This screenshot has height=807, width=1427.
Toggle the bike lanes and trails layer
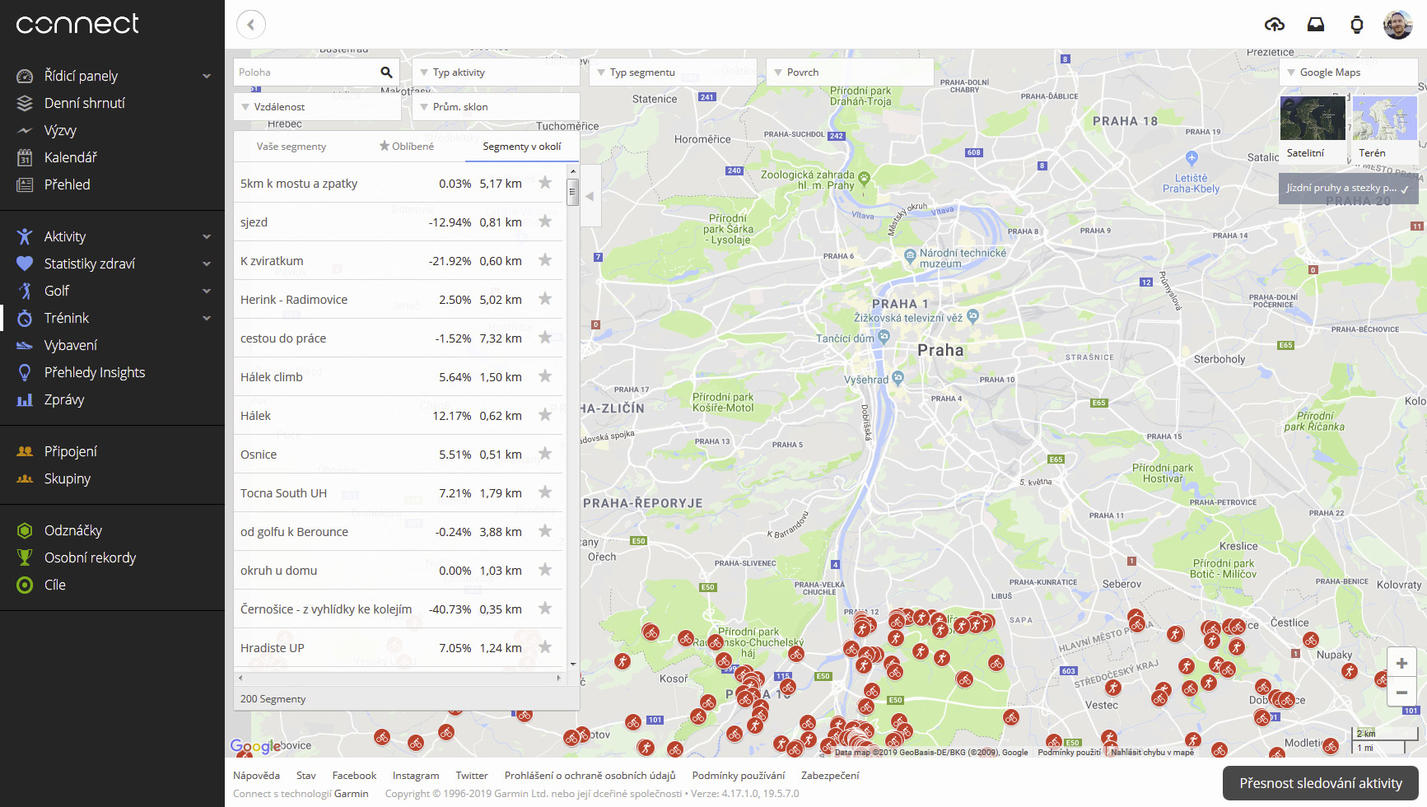pos(1347,188)
